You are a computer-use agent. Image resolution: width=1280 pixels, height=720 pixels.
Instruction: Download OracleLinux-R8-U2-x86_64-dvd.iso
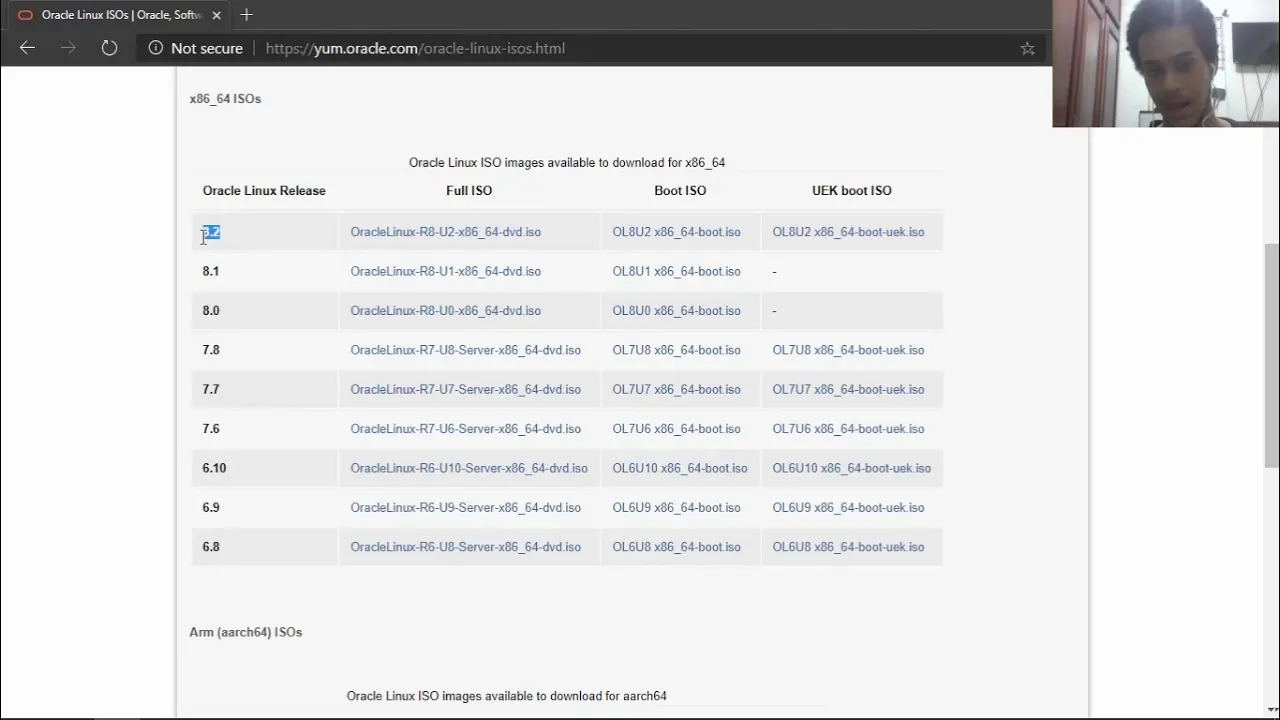tap(445, 232)
